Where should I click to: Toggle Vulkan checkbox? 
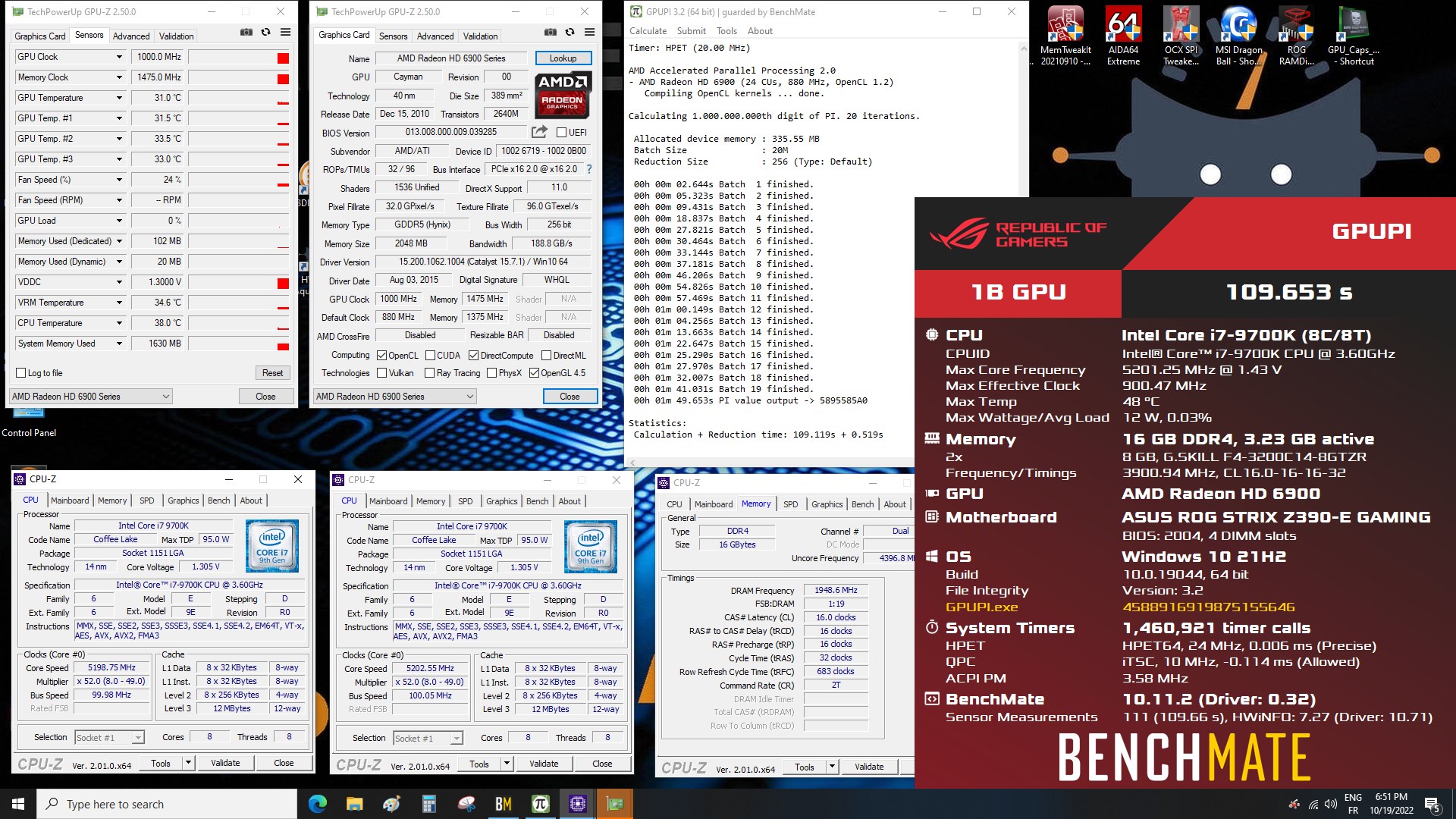click(381, 373)
